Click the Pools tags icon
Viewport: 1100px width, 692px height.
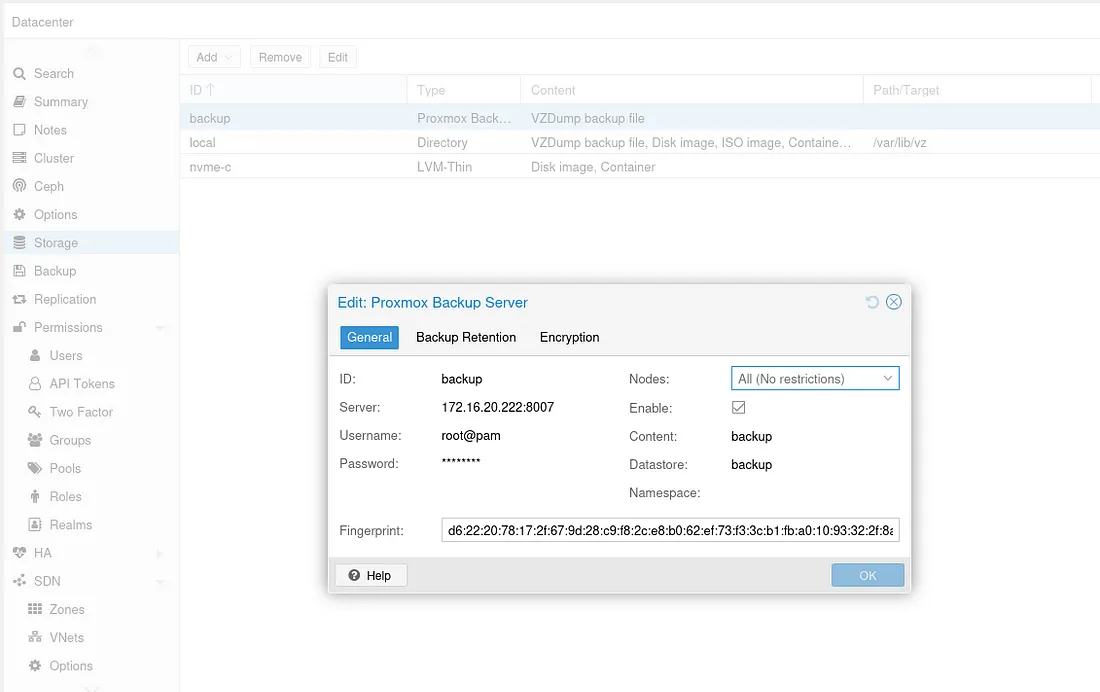(x=34, y=468)
